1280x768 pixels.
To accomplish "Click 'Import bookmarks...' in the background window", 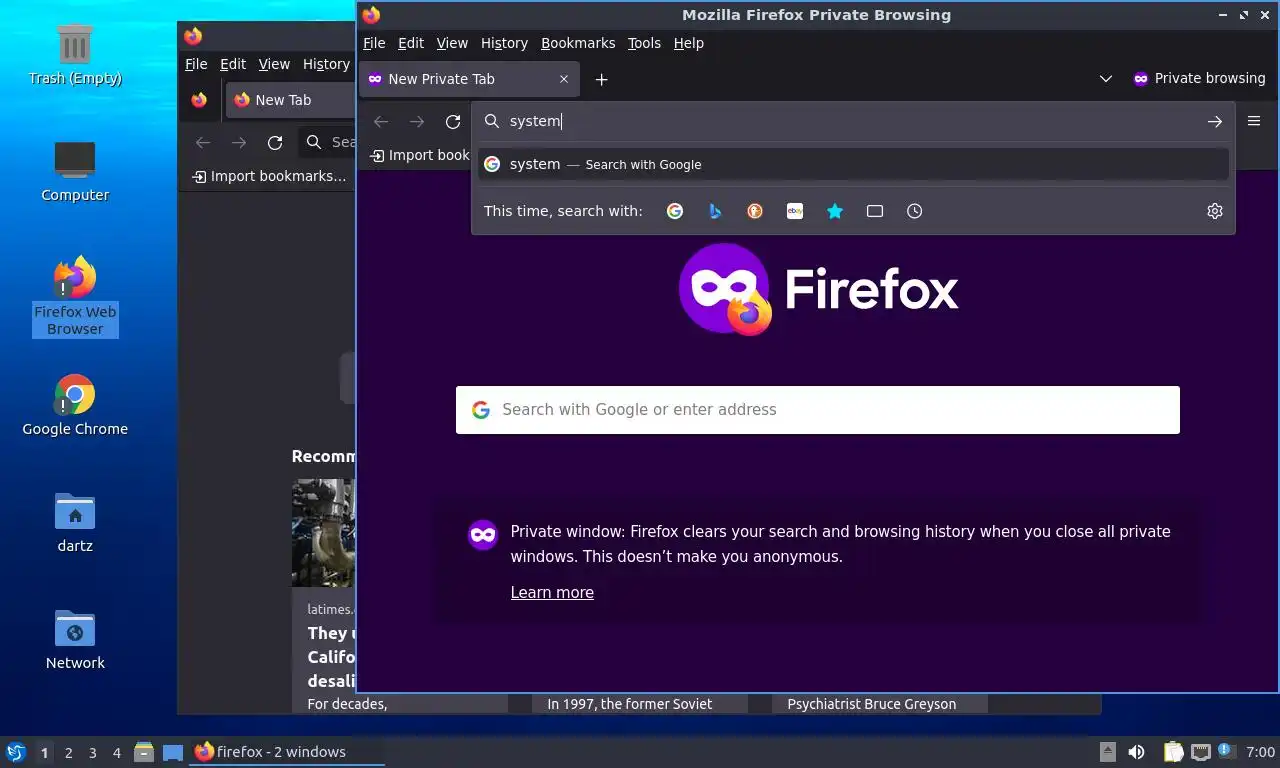I will pos(269,176).
